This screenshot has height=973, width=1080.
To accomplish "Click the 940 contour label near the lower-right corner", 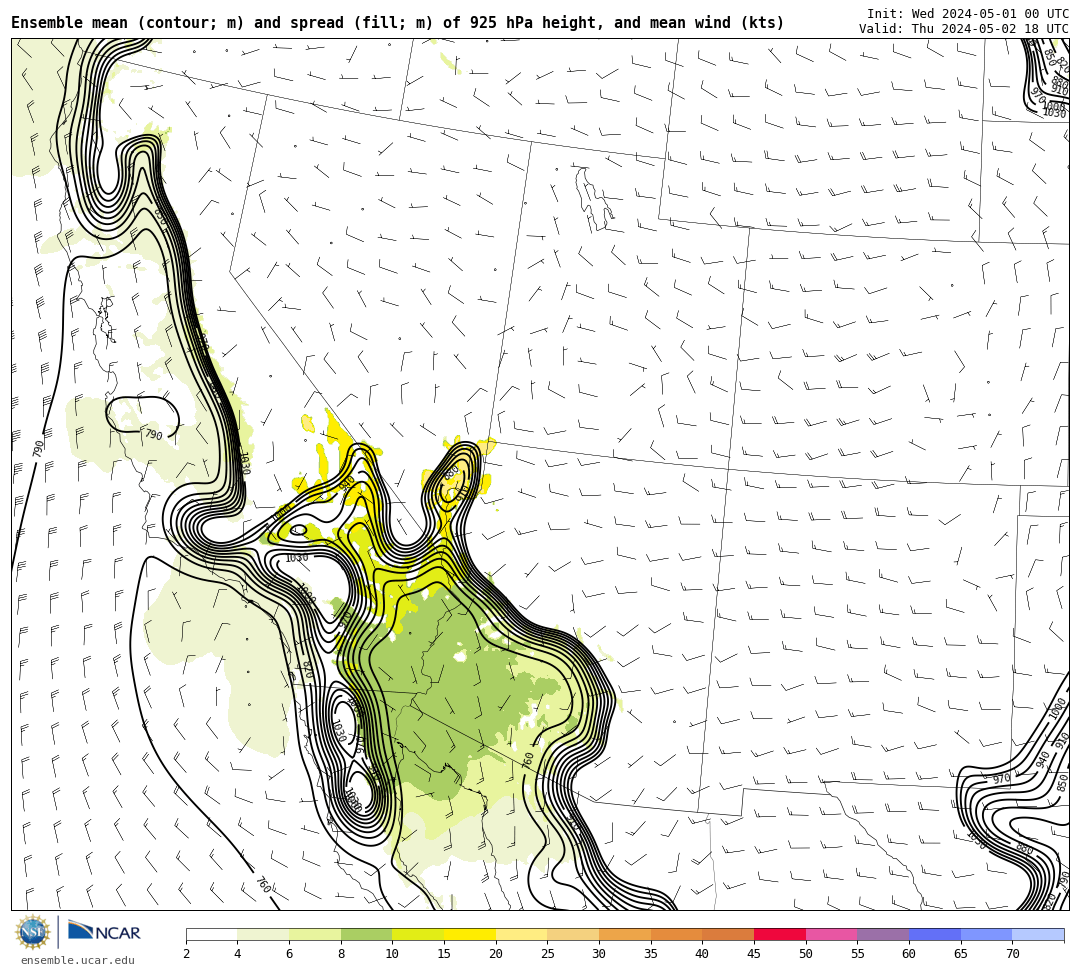I will pyautogui.click(x=1043, y=759).
